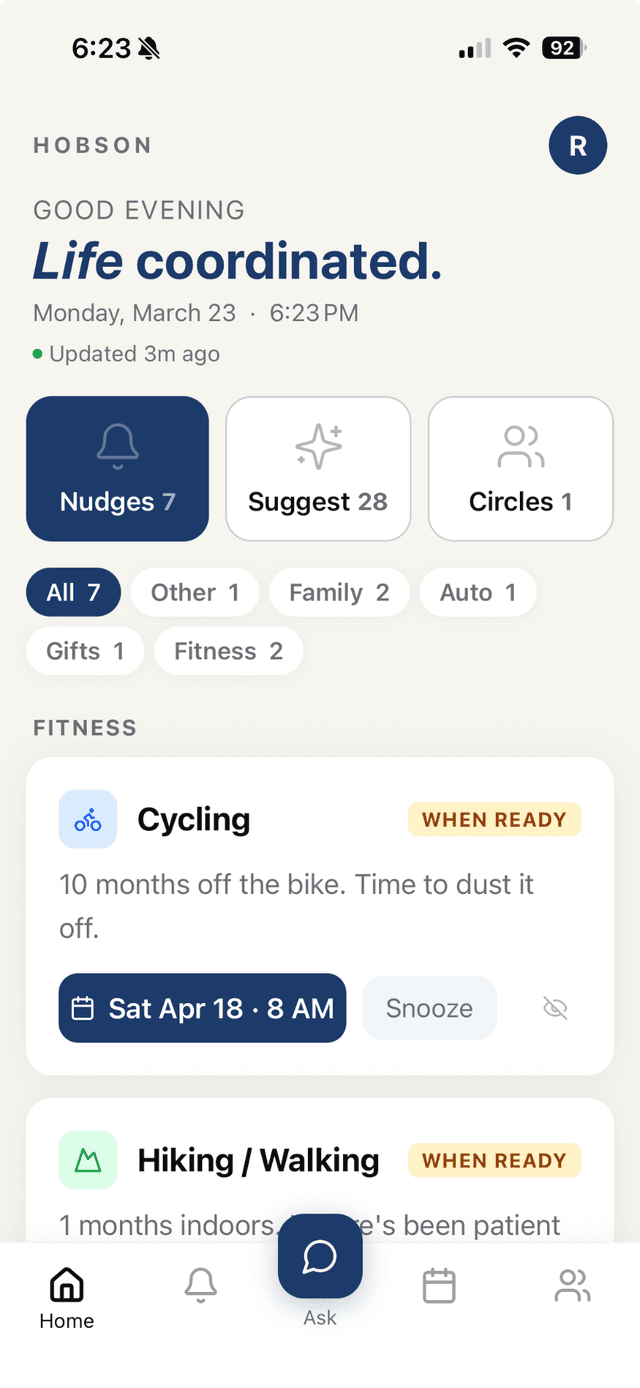Open Nudges via the bell card icon

pyautogui.click(x=117, y=447)
